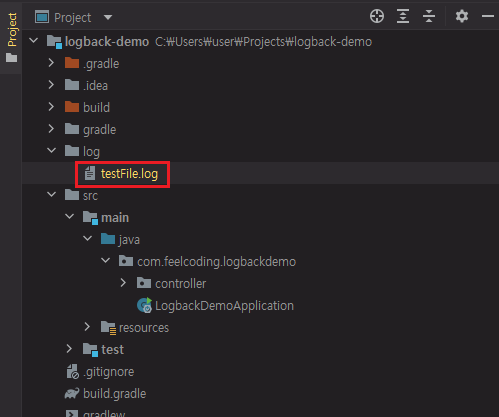Expand the .idea folder
The width and height of the screenshot is (499, 417).
(x=51, y=85)
